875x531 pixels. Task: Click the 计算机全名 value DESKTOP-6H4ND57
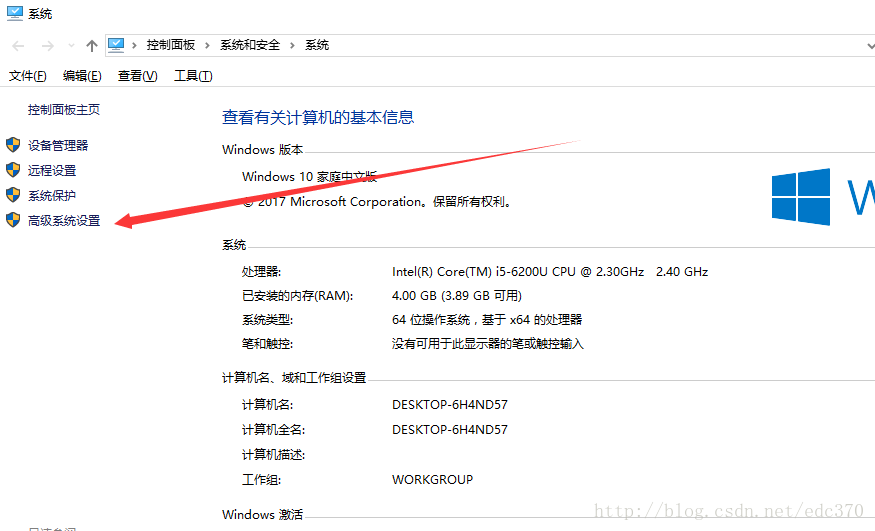click(450, 430)
